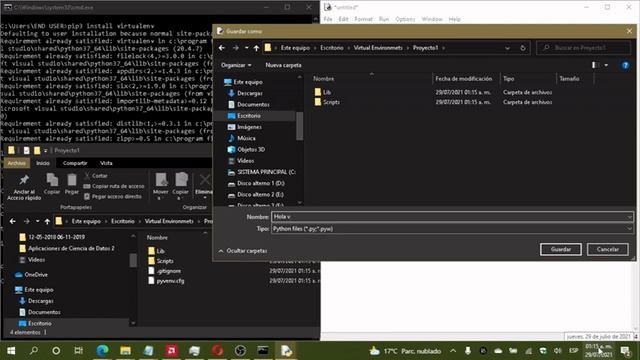The height and width of the screenshot is (360, 640).
Task: Sort by Tipo column header
Action: 509,78
